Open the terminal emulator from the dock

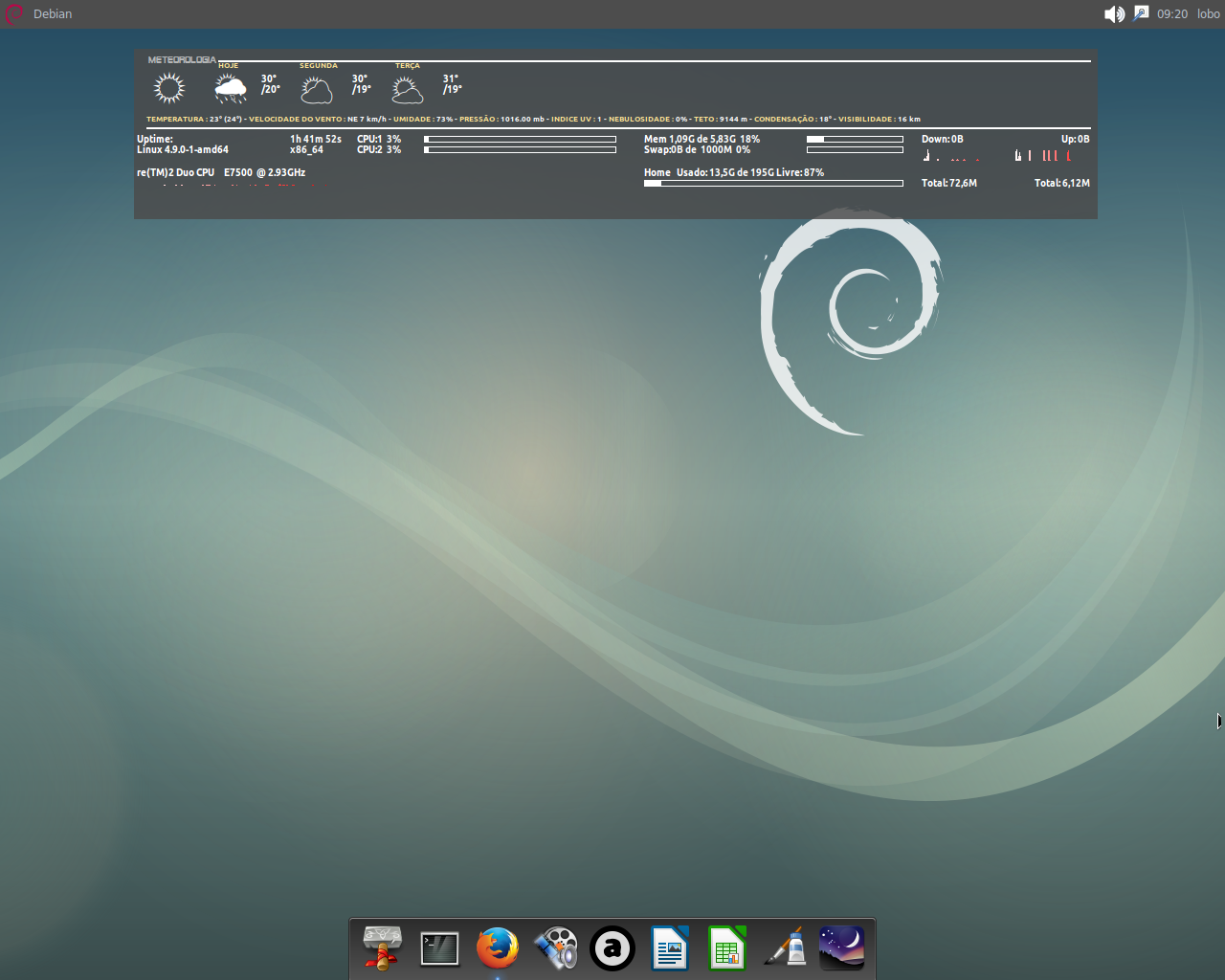(x=439, y=948)
